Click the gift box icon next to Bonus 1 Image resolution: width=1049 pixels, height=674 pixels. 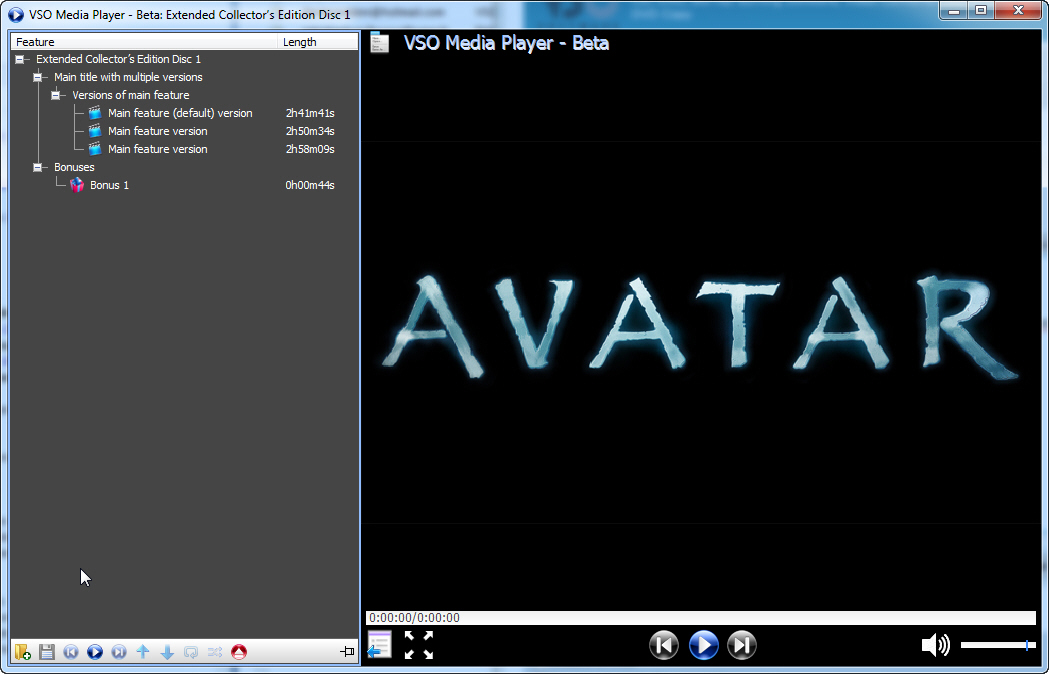(x=77, y=185)
